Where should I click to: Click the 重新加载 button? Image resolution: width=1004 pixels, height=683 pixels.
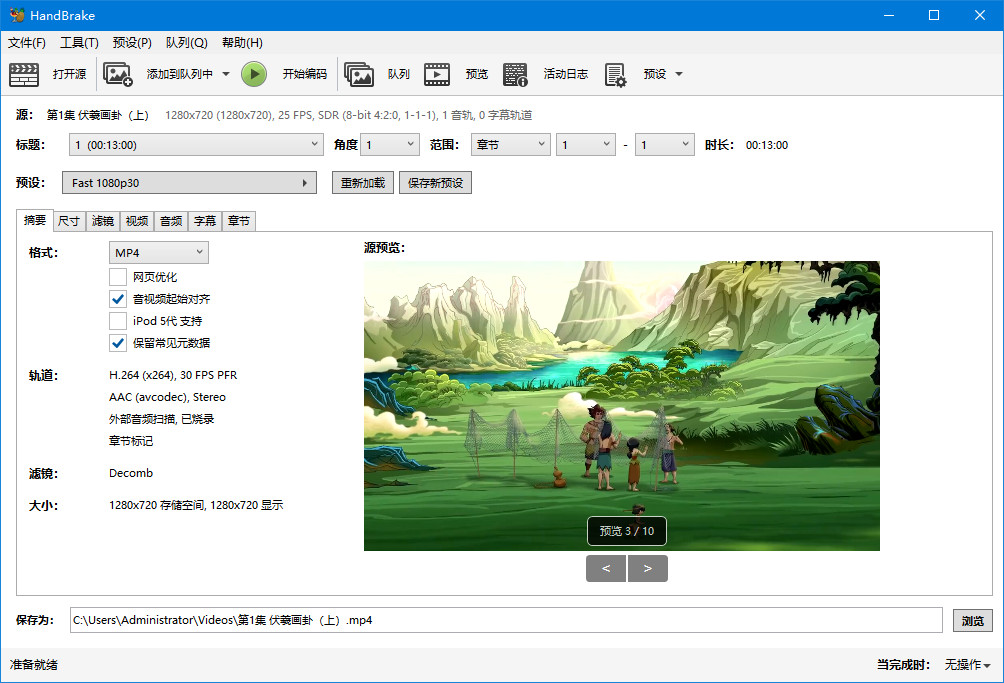point(362,182)
